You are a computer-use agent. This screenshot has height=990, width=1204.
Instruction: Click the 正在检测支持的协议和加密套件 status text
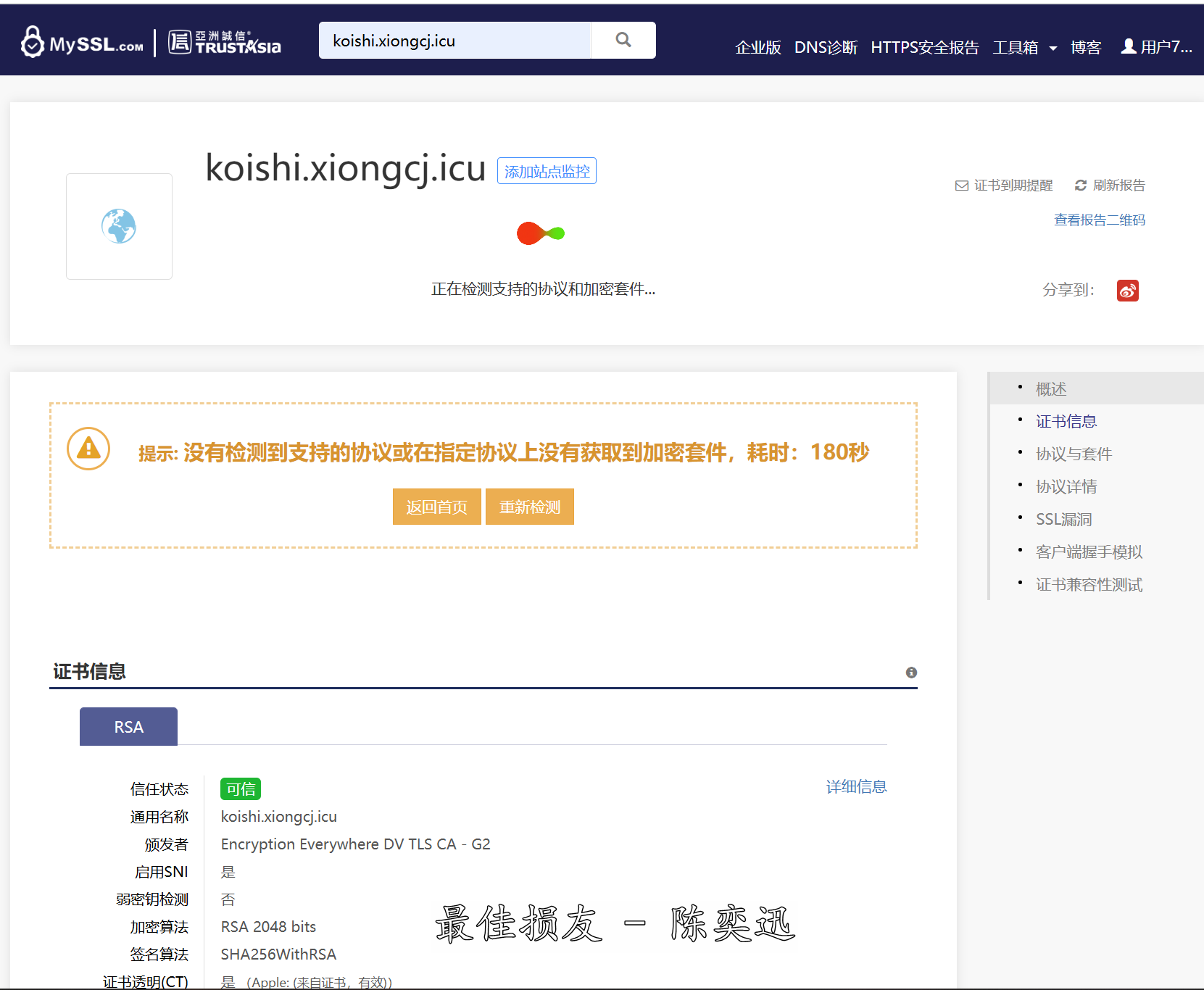(543, 289)
